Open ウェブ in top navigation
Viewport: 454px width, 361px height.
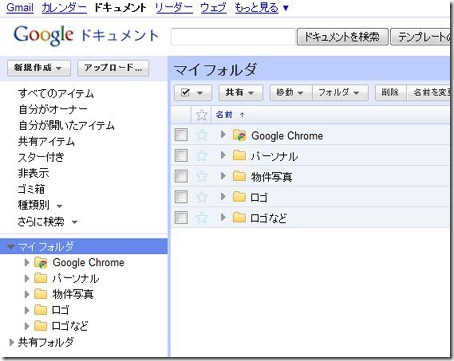213,7
